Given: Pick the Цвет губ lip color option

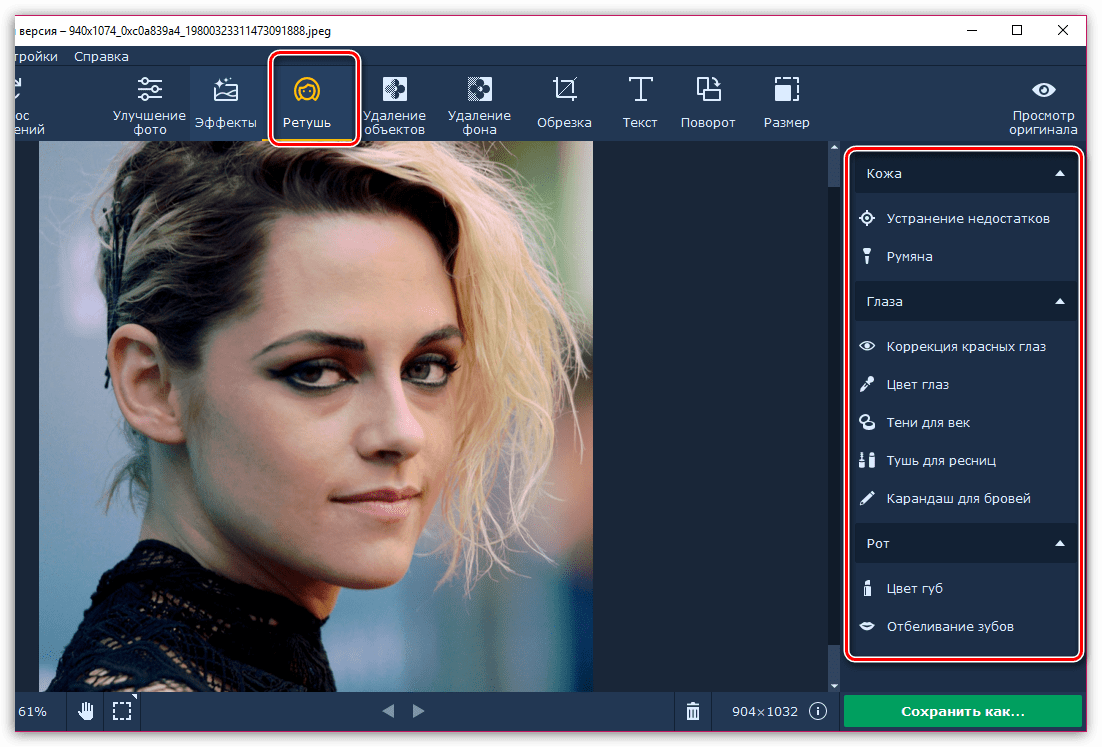Looking at the screenshot, I should click(x=914, y=588).
